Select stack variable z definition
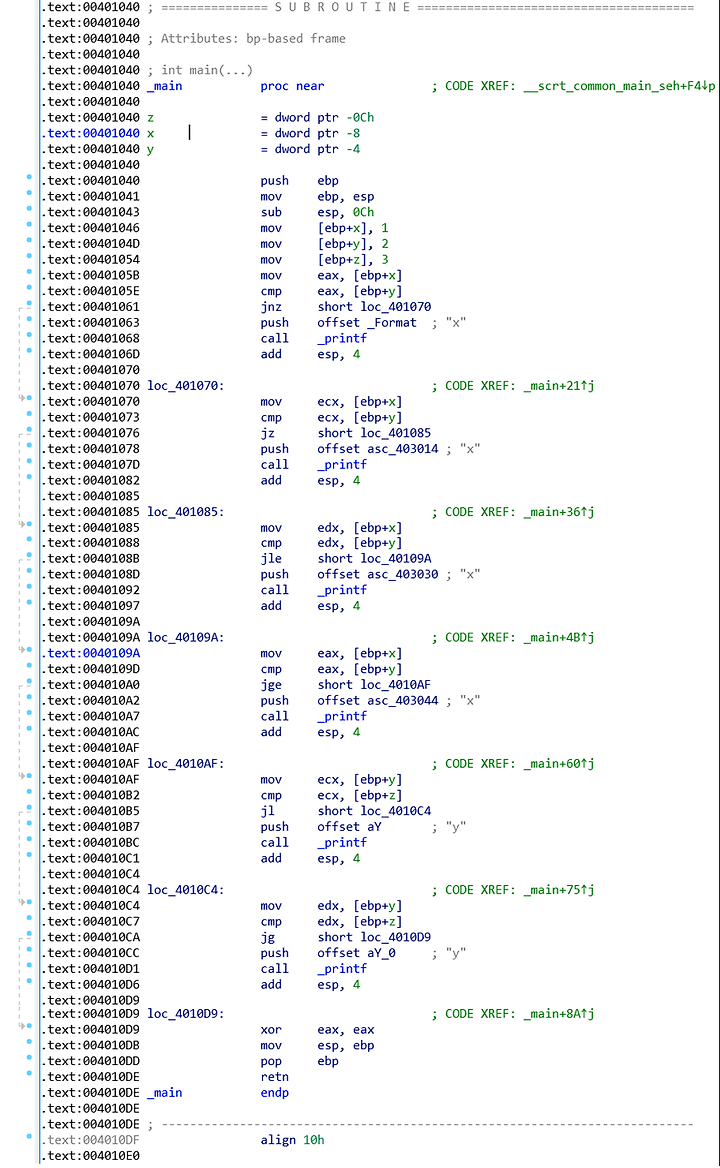720x1168 pixels. 150,118
